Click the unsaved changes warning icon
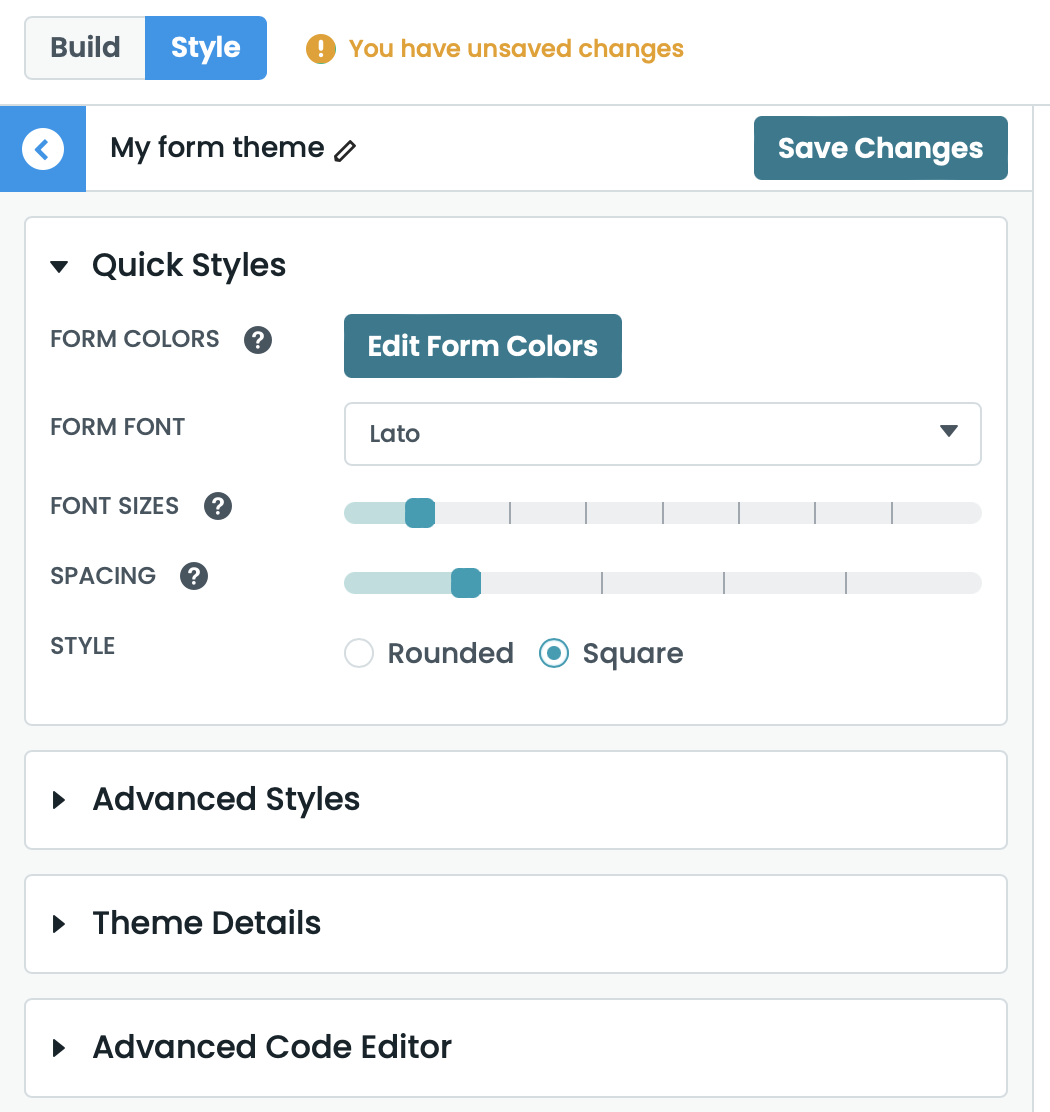The height and width of the screenshot is (1112, 1050). [321, 48]
